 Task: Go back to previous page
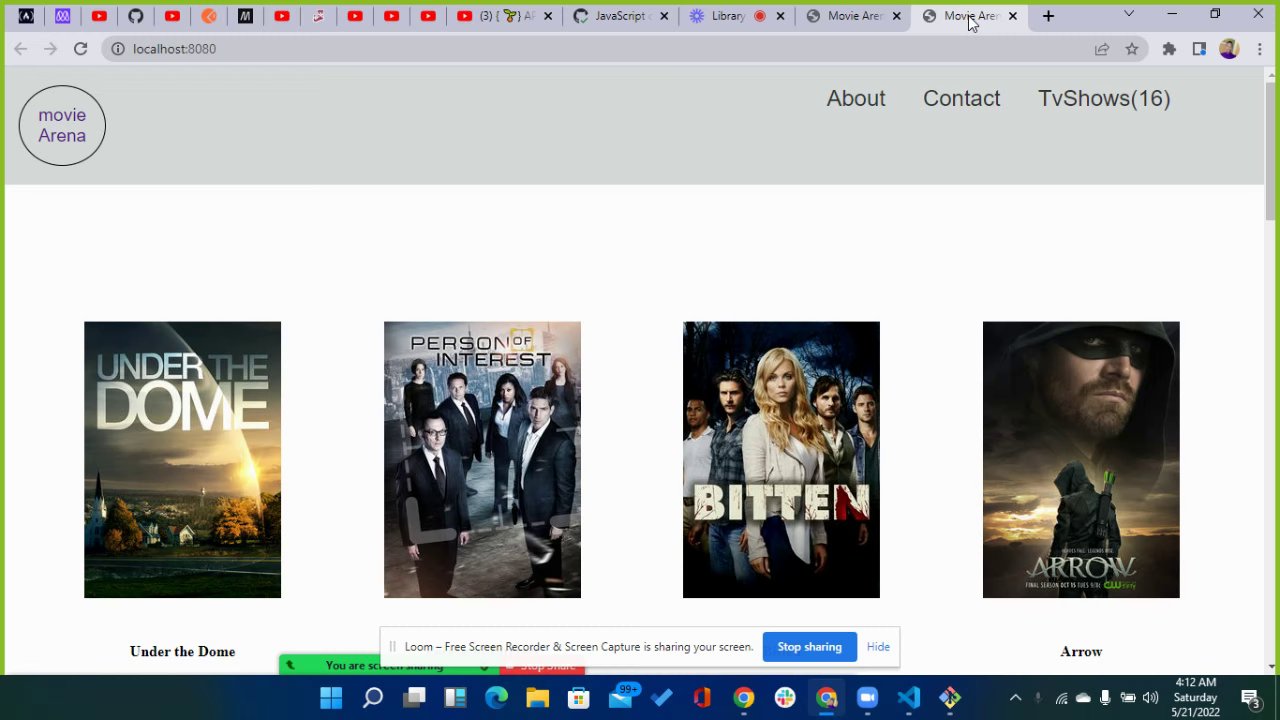click(21, 49)
